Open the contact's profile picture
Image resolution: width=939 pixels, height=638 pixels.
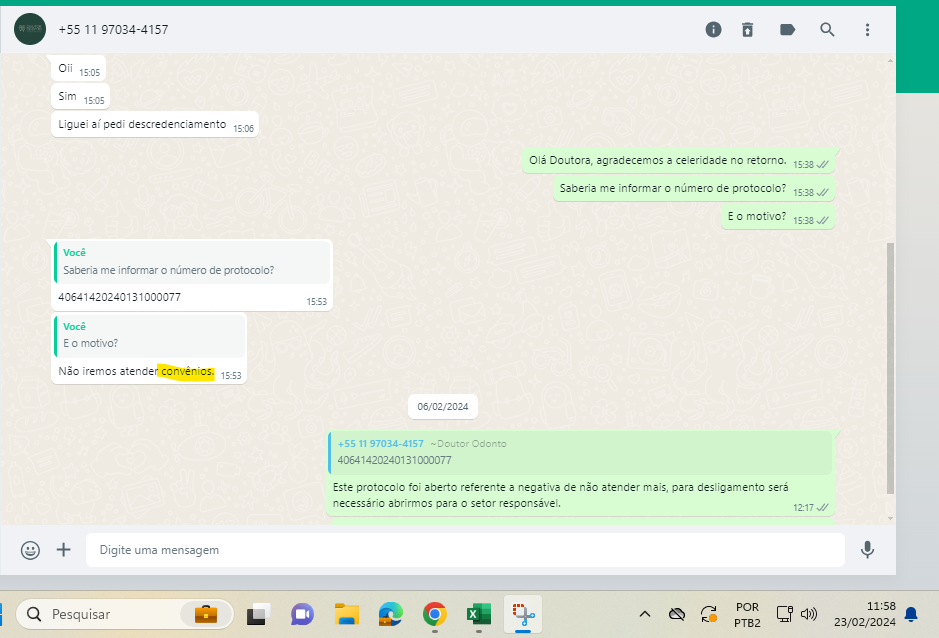pos(30,30)
